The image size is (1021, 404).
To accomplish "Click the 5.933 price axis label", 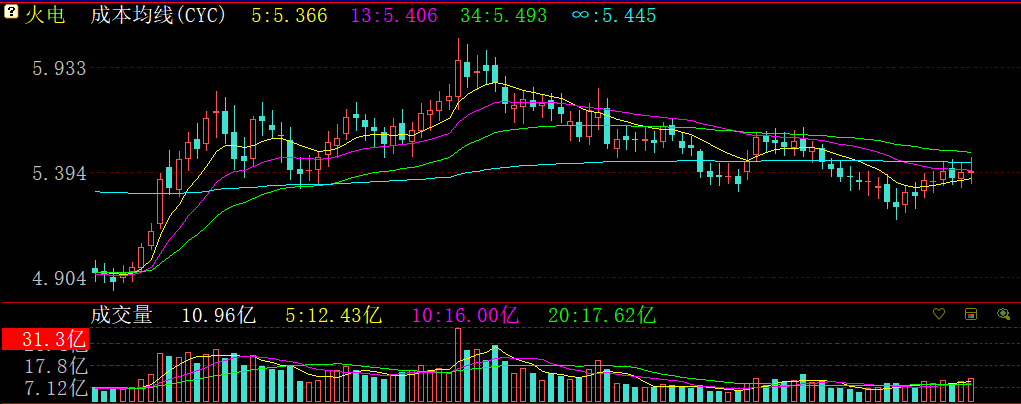I will point(60,68).
